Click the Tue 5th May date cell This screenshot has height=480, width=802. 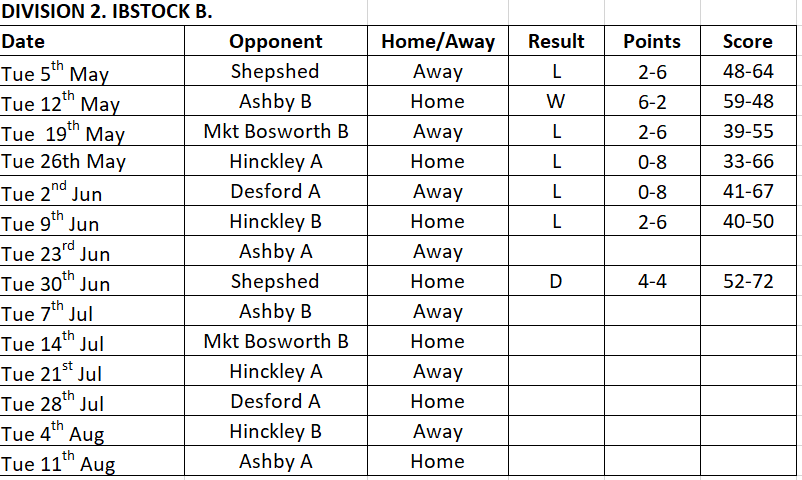point(92,71)
